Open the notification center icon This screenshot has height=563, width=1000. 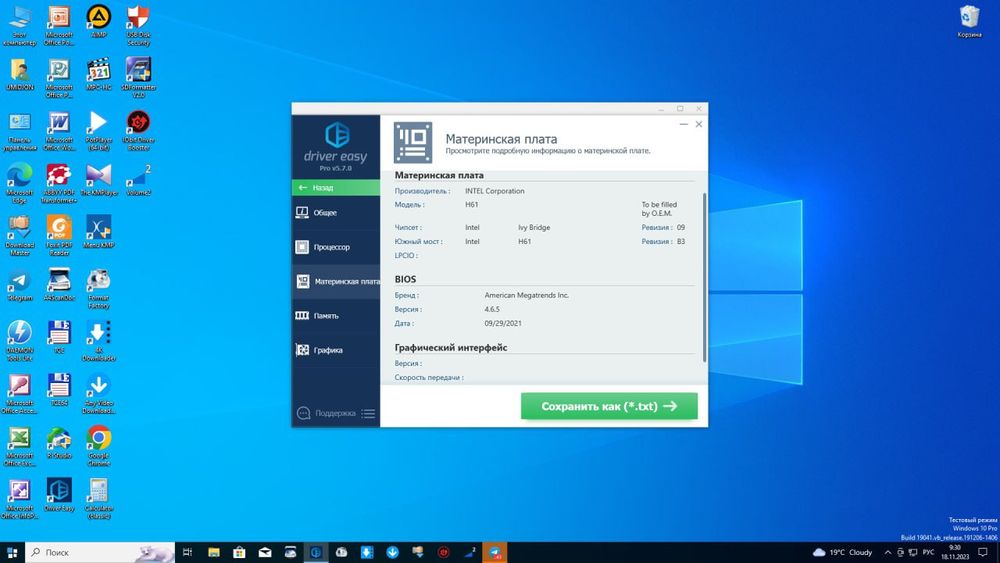(983, 552)
